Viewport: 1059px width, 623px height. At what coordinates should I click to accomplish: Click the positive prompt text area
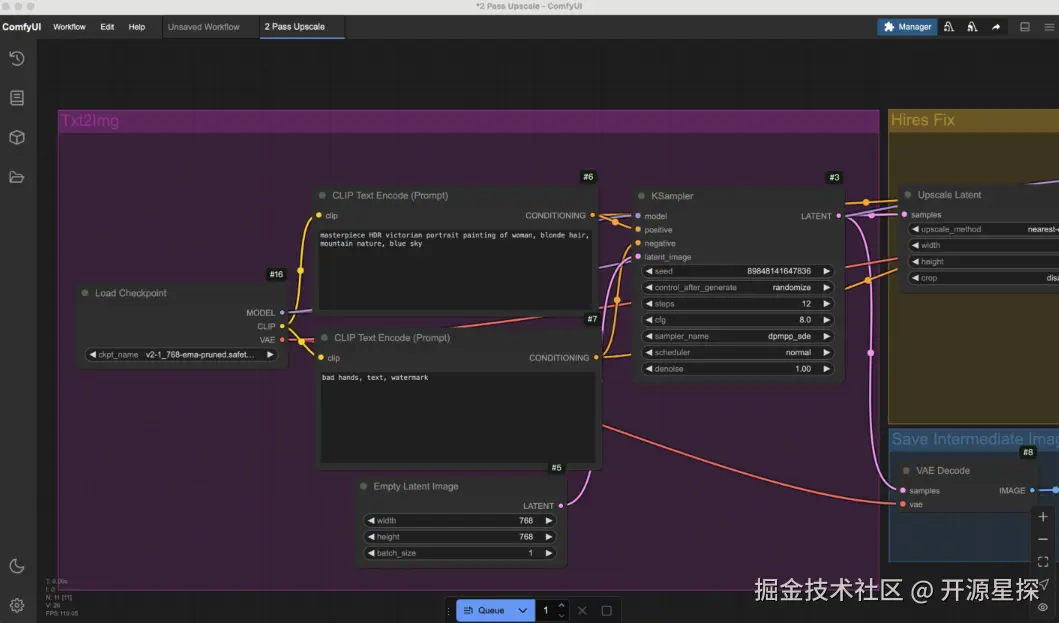[x=455, y=269]
